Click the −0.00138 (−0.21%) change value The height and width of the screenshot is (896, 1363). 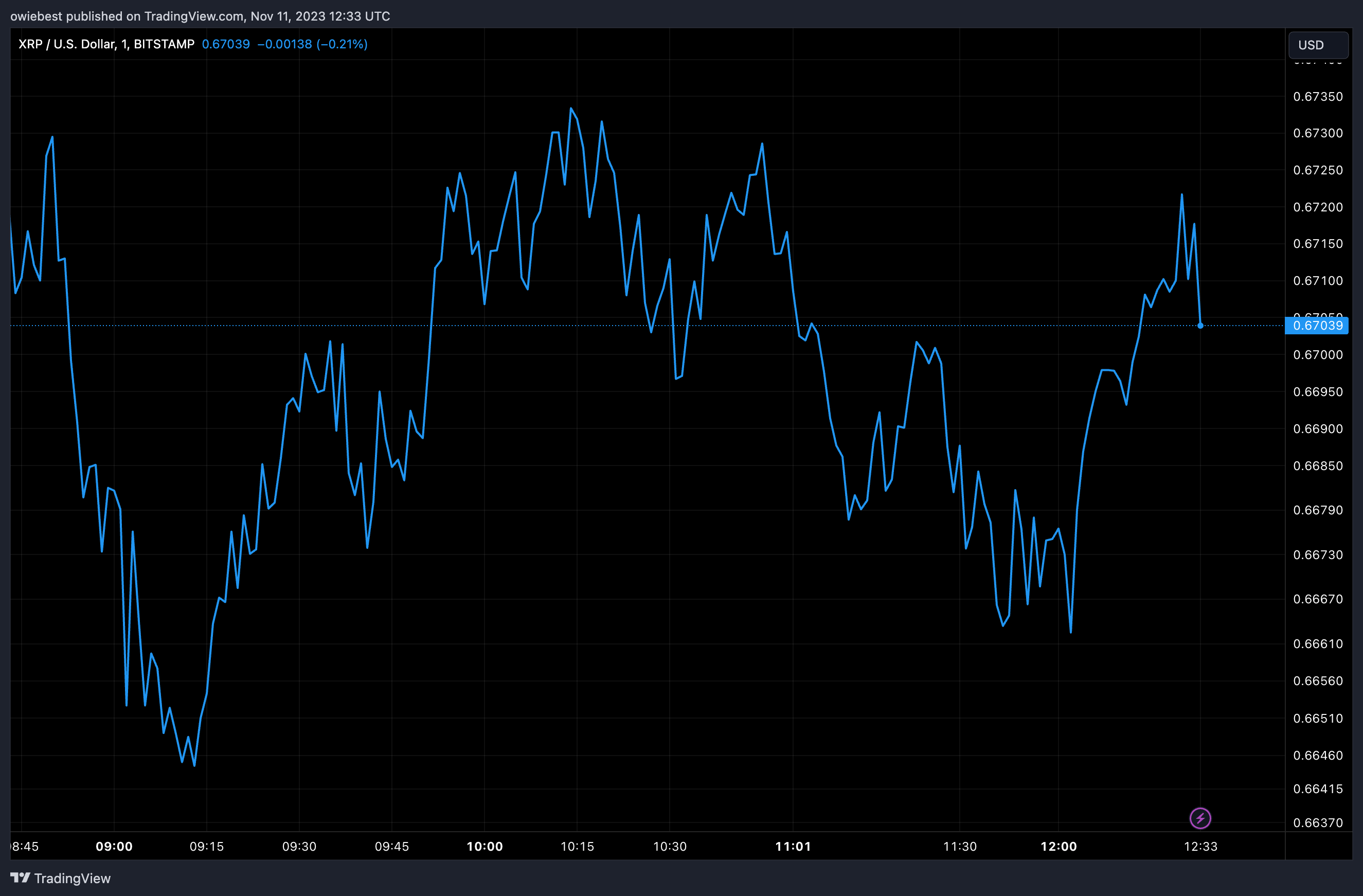coord(312,44)
